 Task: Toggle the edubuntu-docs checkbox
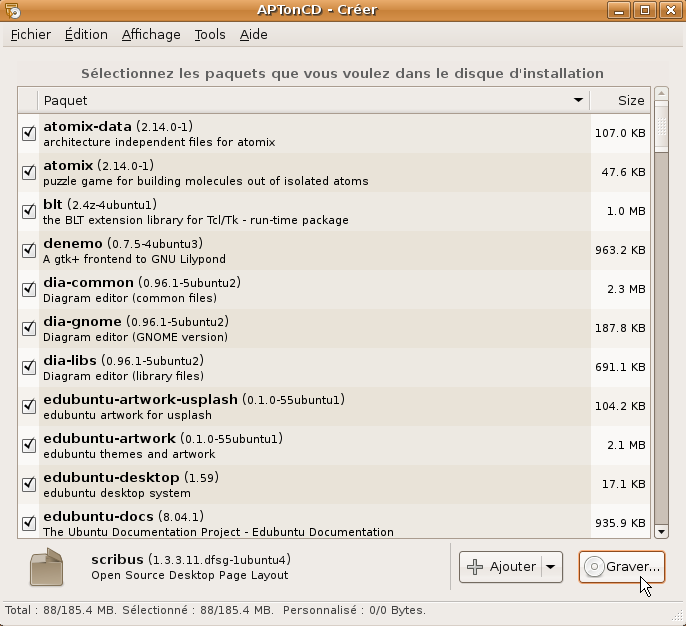29,522
